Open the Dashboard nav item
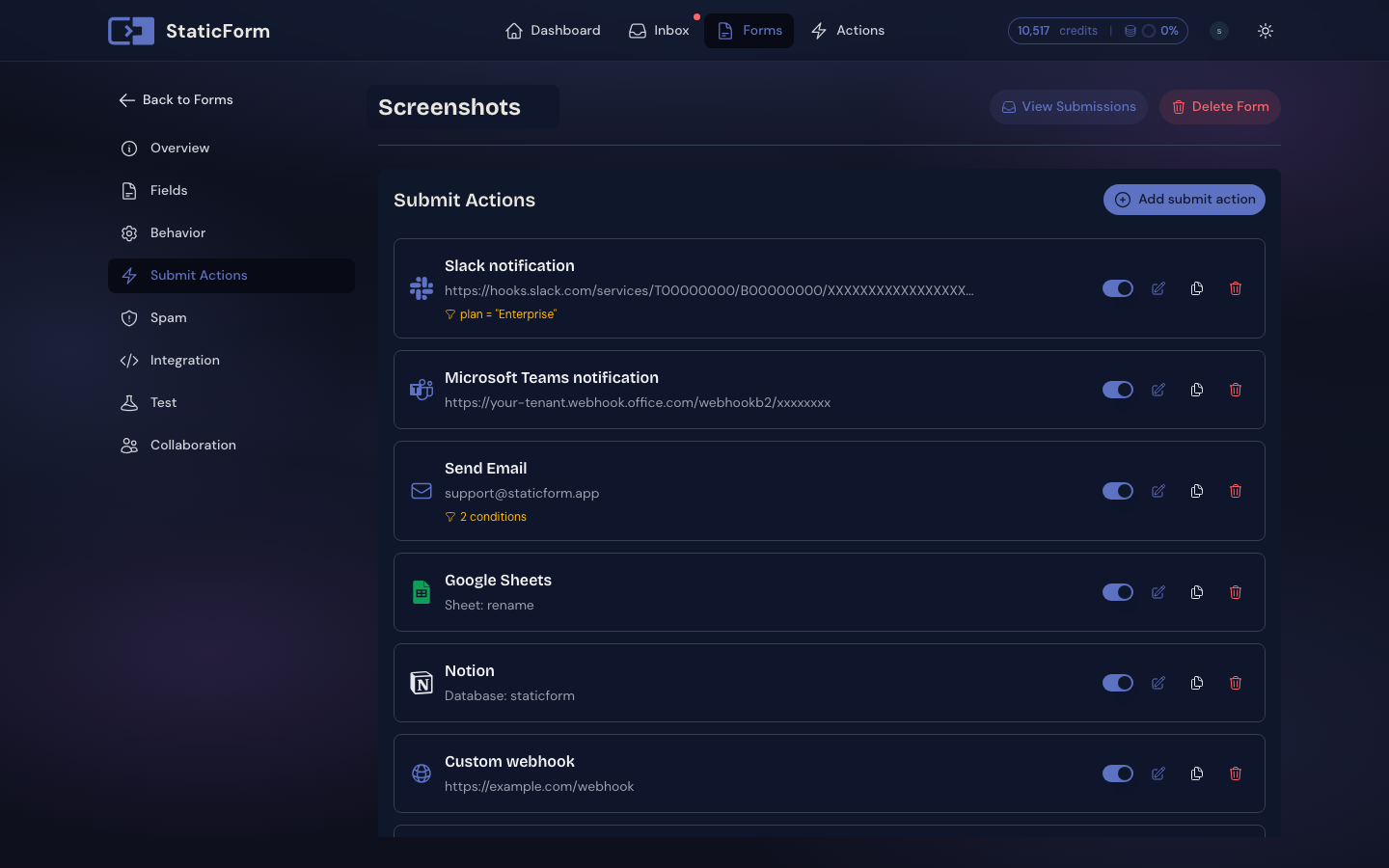 [x=553, y=31]
